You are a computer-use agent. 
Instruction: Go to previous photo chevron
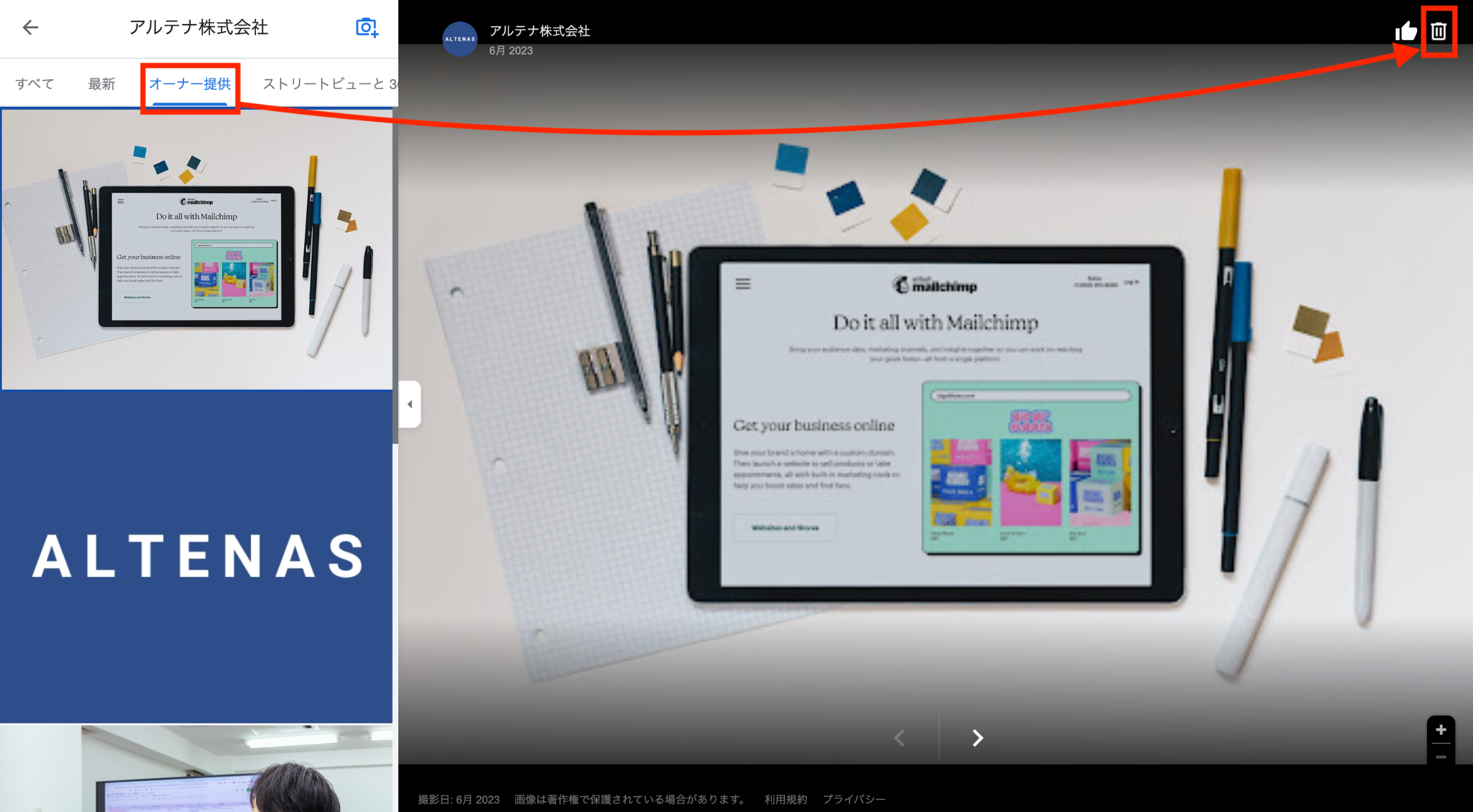(x=900, y=738)
